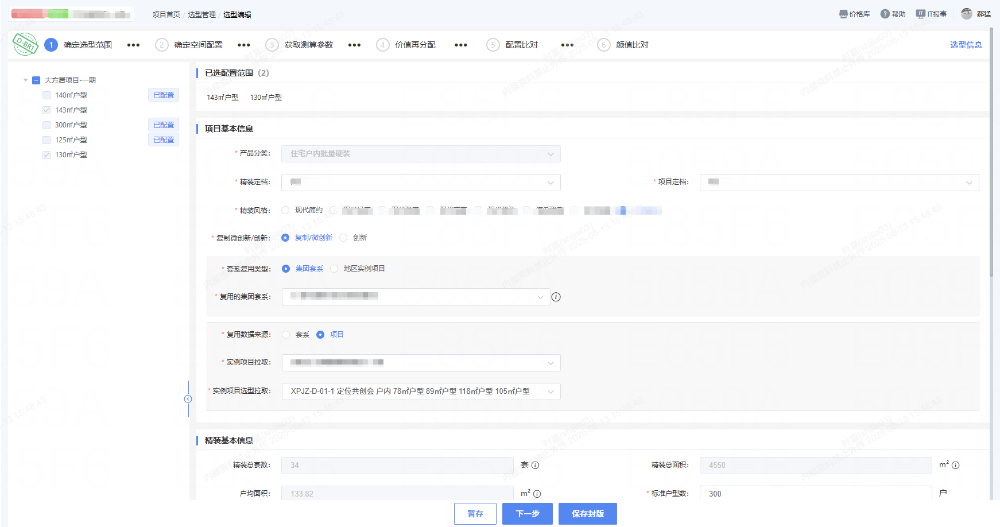Viewport: 1000px width, 527px height.
Task: Check the 140㎡户型 checkbox in tree
Action: click(46, 95)
